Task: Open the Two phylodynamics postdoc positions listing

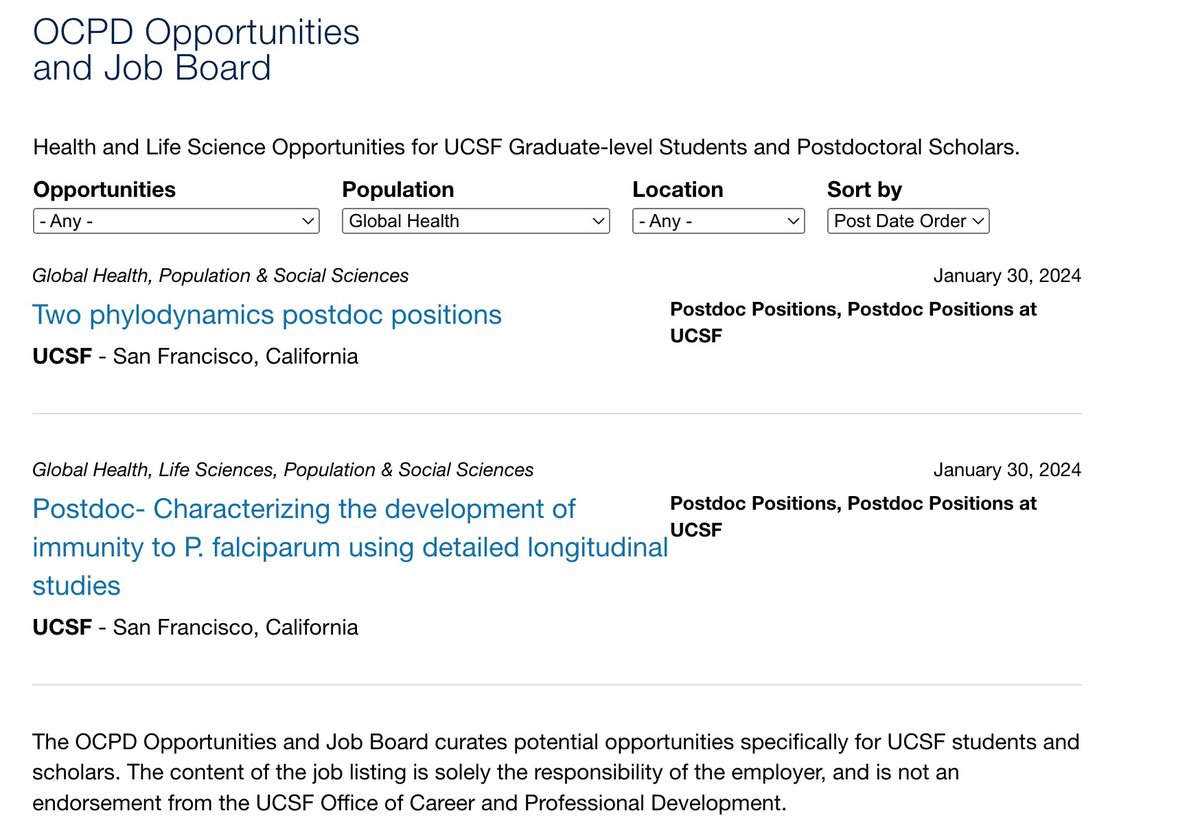Action: pos(267,315)
